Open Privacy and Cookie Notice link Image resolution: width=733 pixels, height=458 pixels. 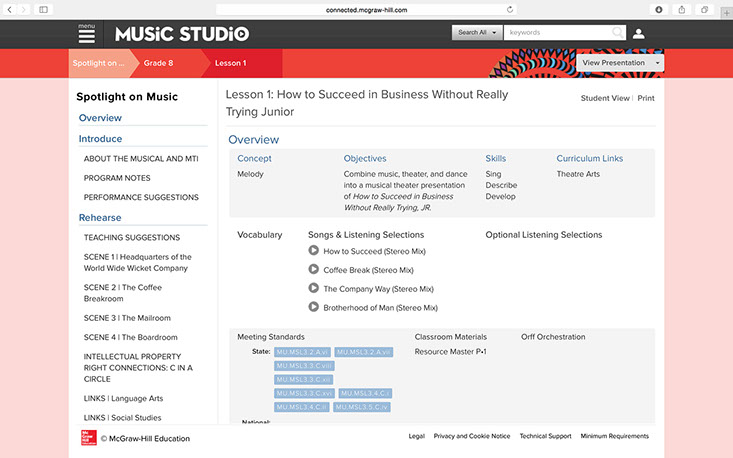coord(472,436)
